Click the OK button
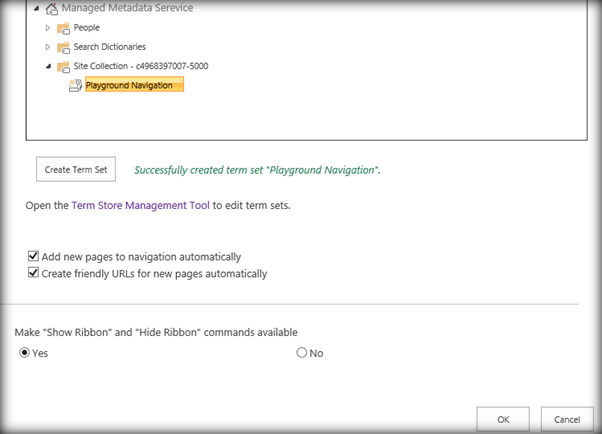The image size is (602, 434). pos(503,419)
